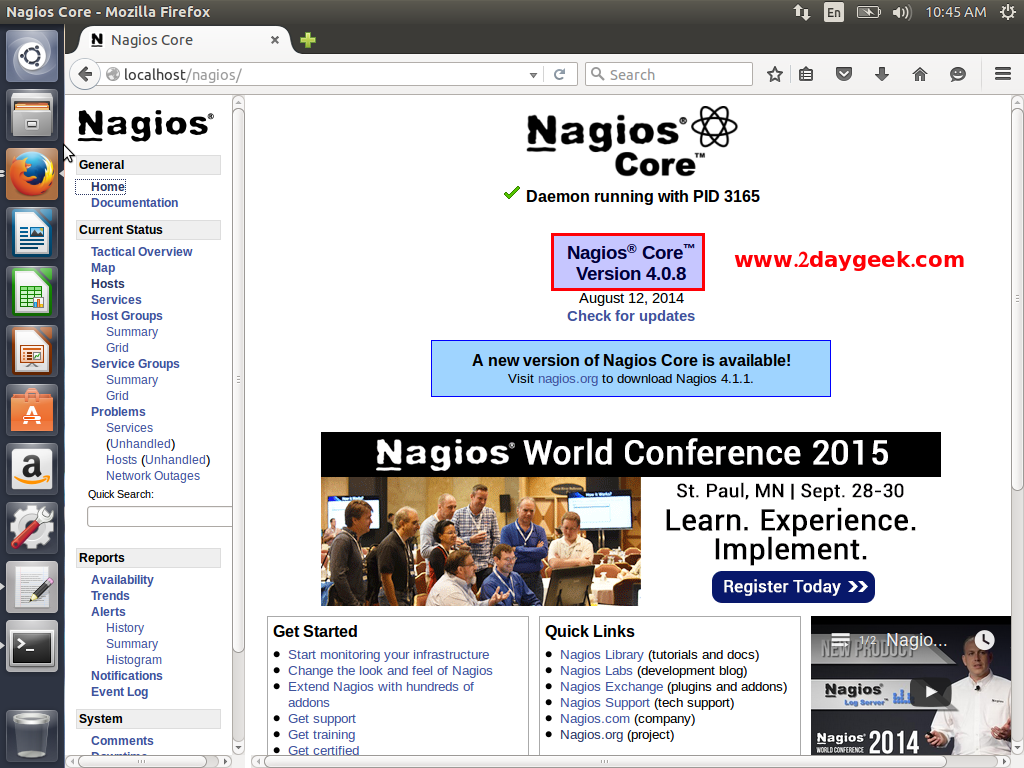This screenshot has width=1024, height=768.
Task: Open Amazon launcher icon
Action: click(32, 469)
